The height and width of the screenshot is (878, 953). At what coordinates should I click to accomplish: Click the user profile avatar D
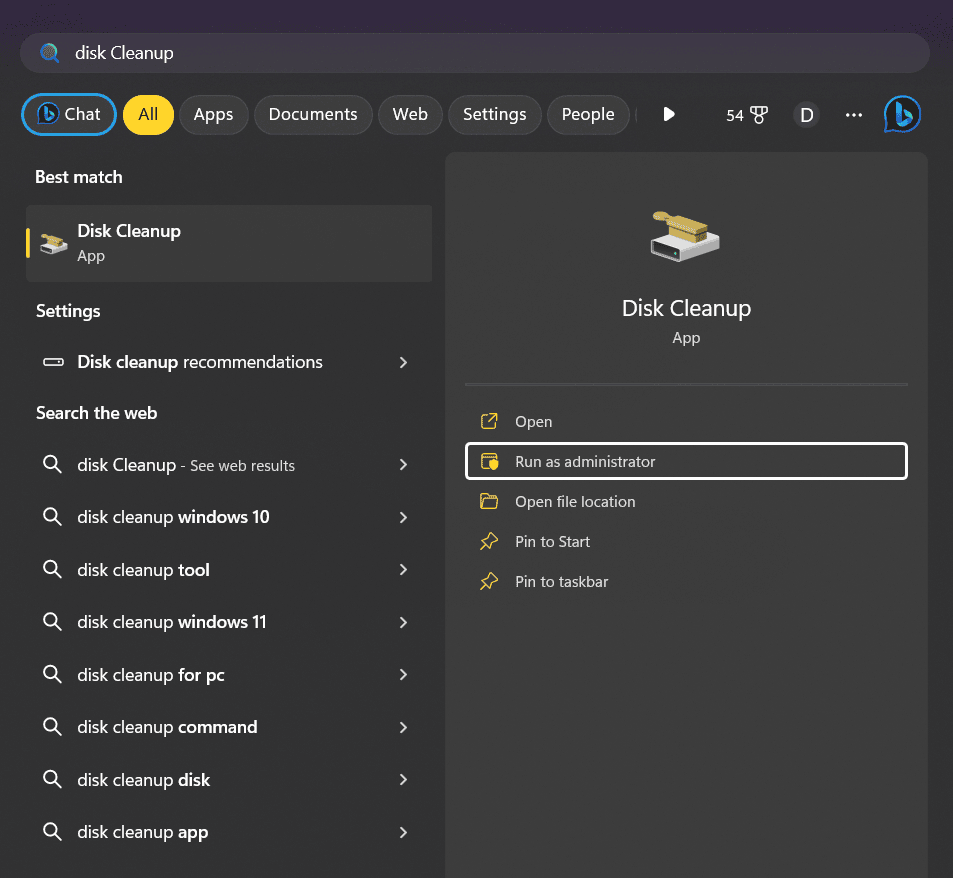click(x=806, y=114)
